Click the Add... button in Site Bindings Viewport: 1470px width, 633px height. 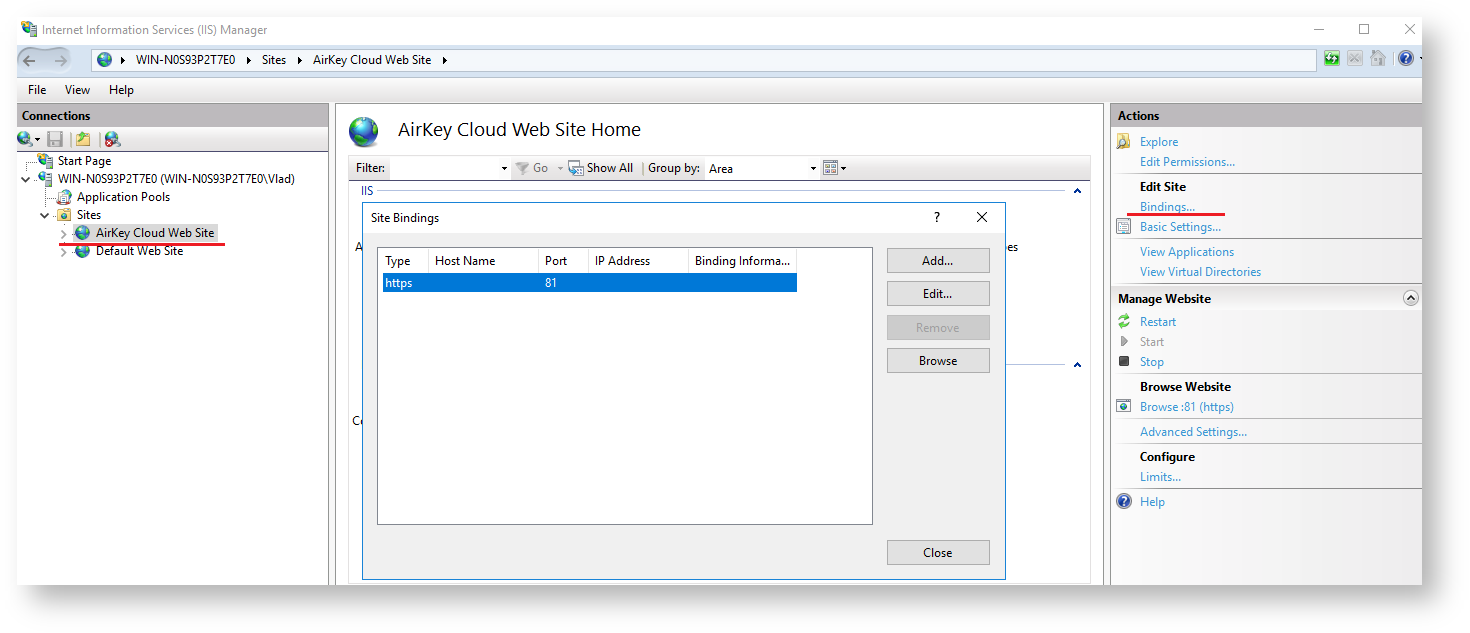tap(937, 261)
